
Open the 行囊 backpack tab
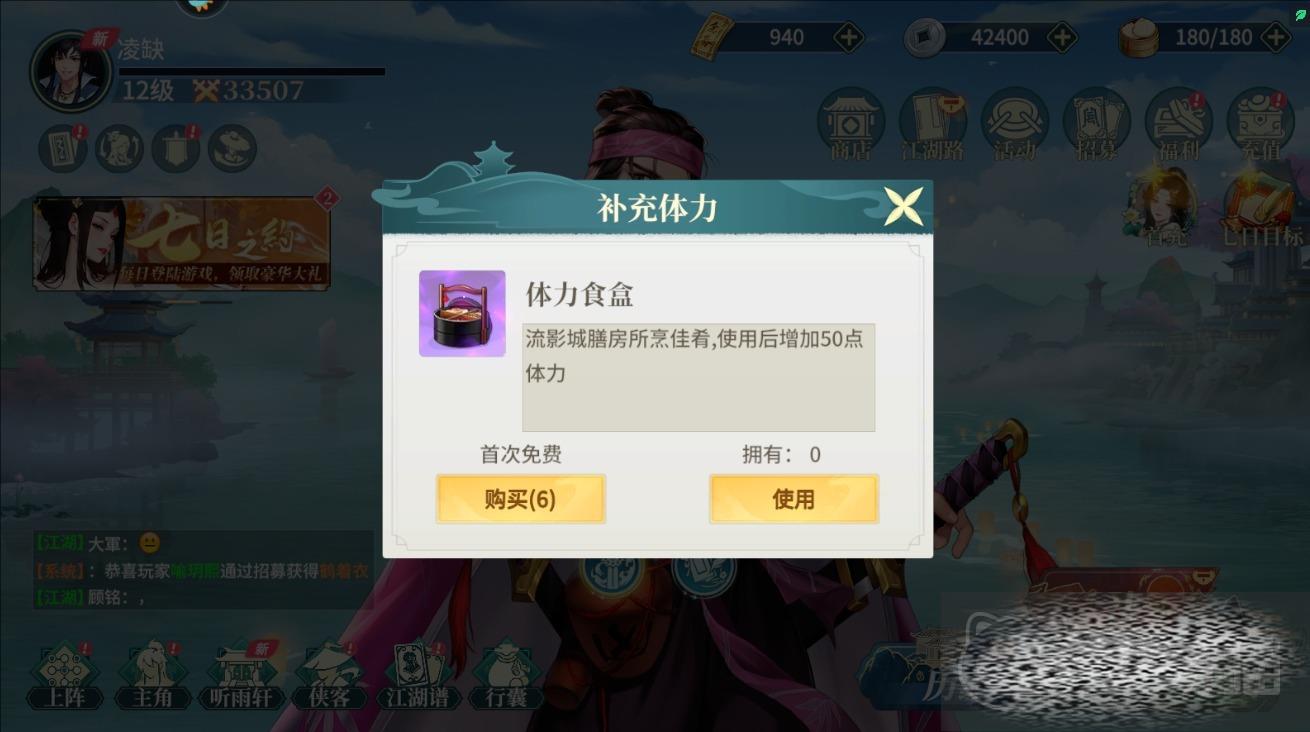point(505,676)
